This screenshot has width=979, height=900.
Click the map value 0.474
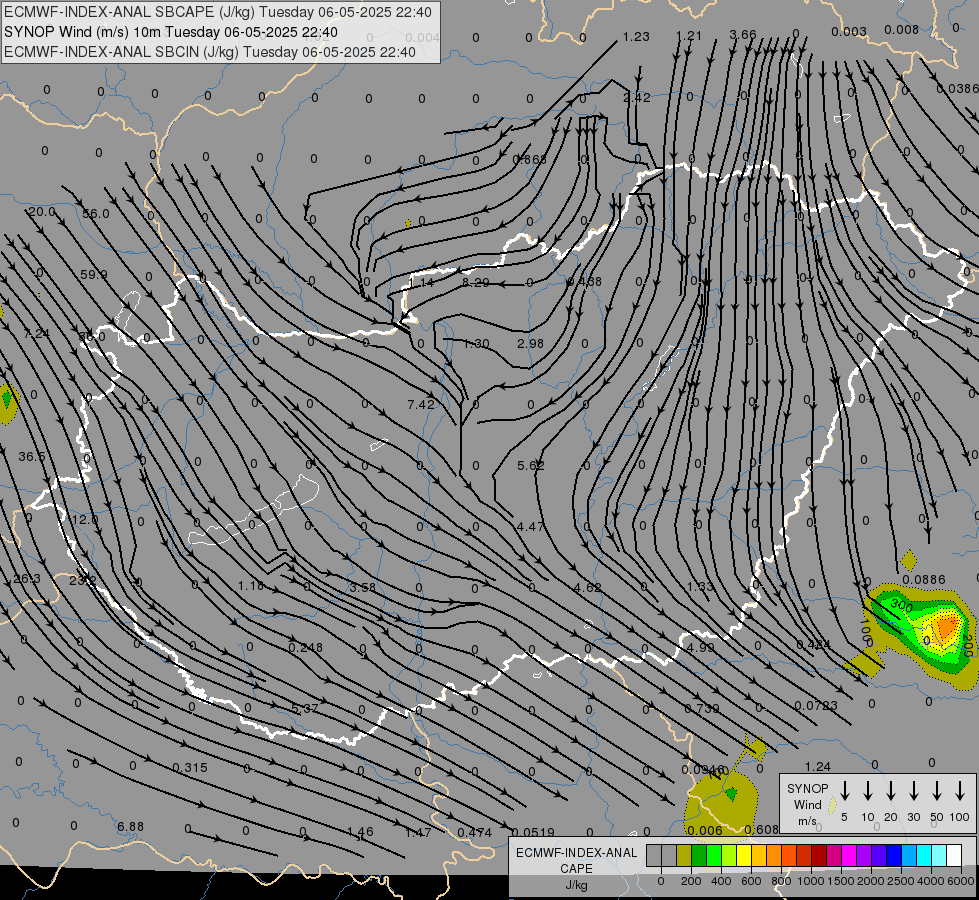pyautogui.click(x=475, y=833)
